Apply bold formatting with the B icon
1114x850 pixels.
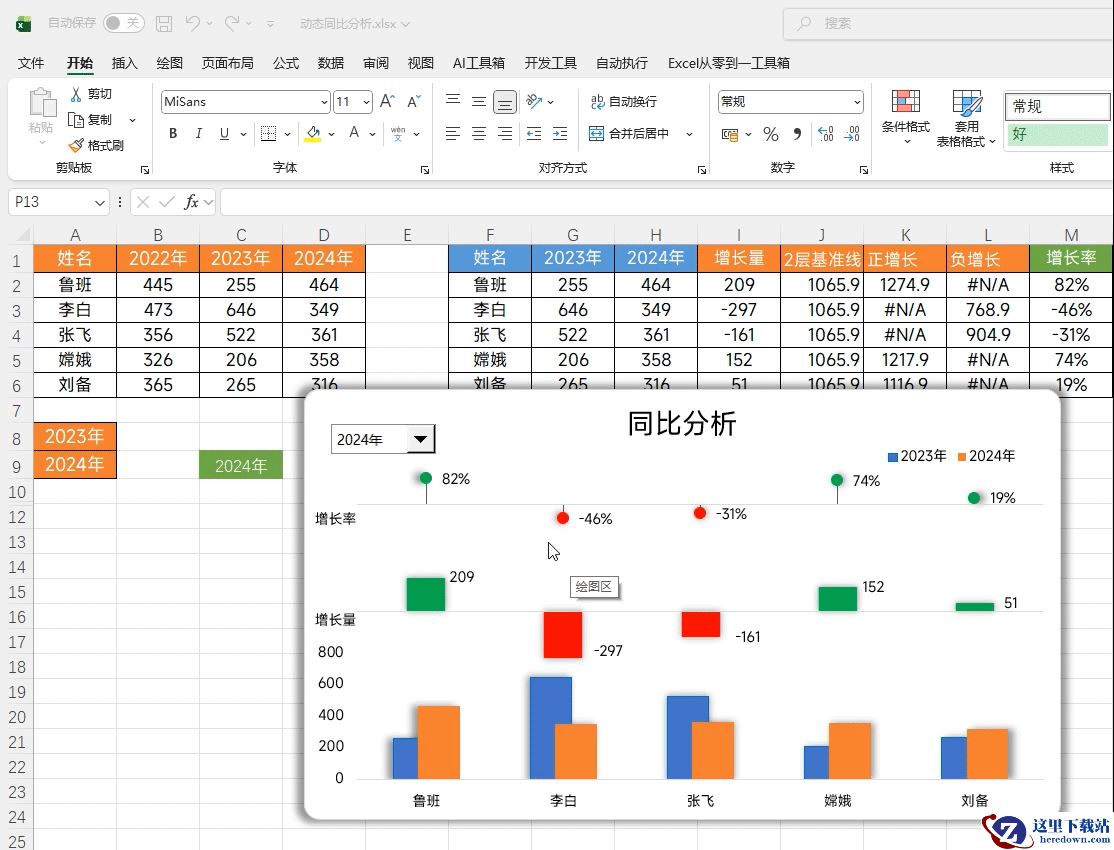point(173,134)
